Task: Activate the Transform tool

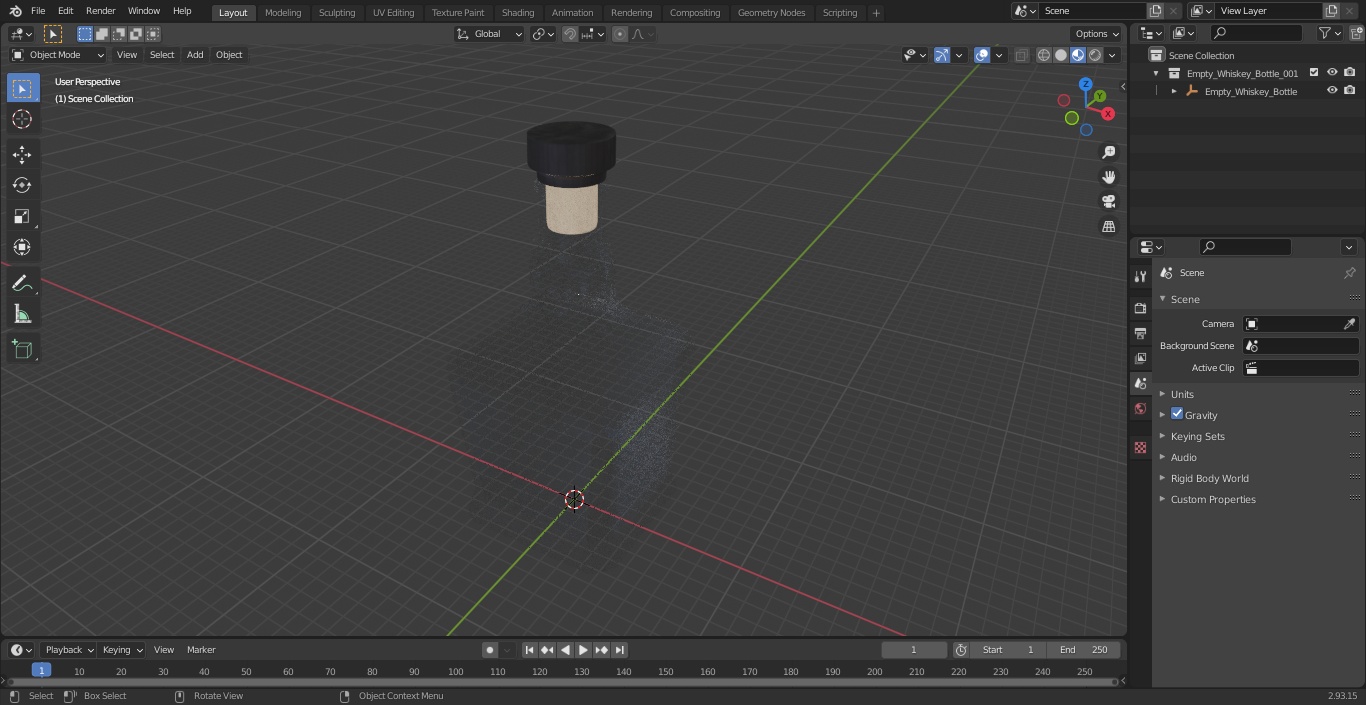Action: pyautogui.click(x=22, y=247)
